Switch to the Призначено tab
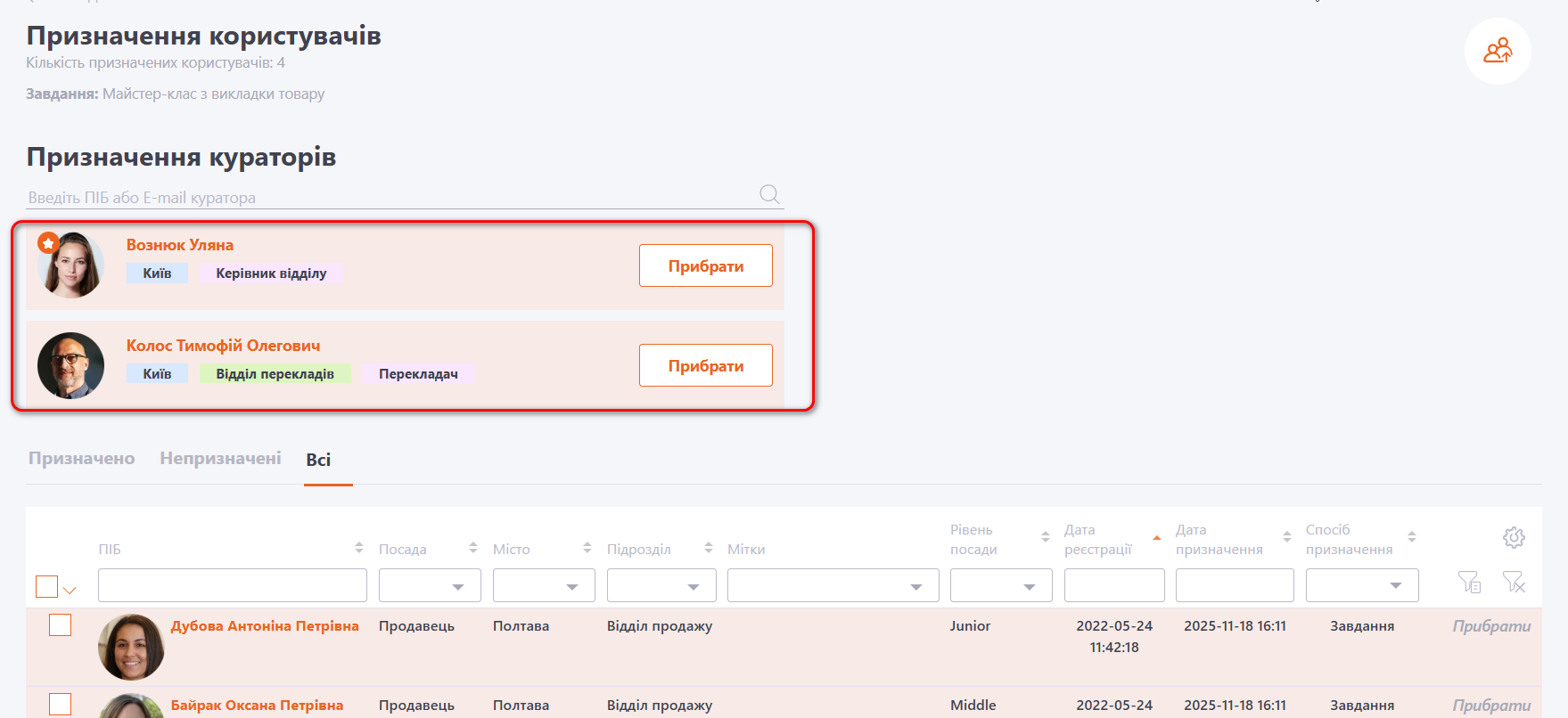Image resolution: width=1568 pixels, height=718 pixels. click(x=81, y=459)
